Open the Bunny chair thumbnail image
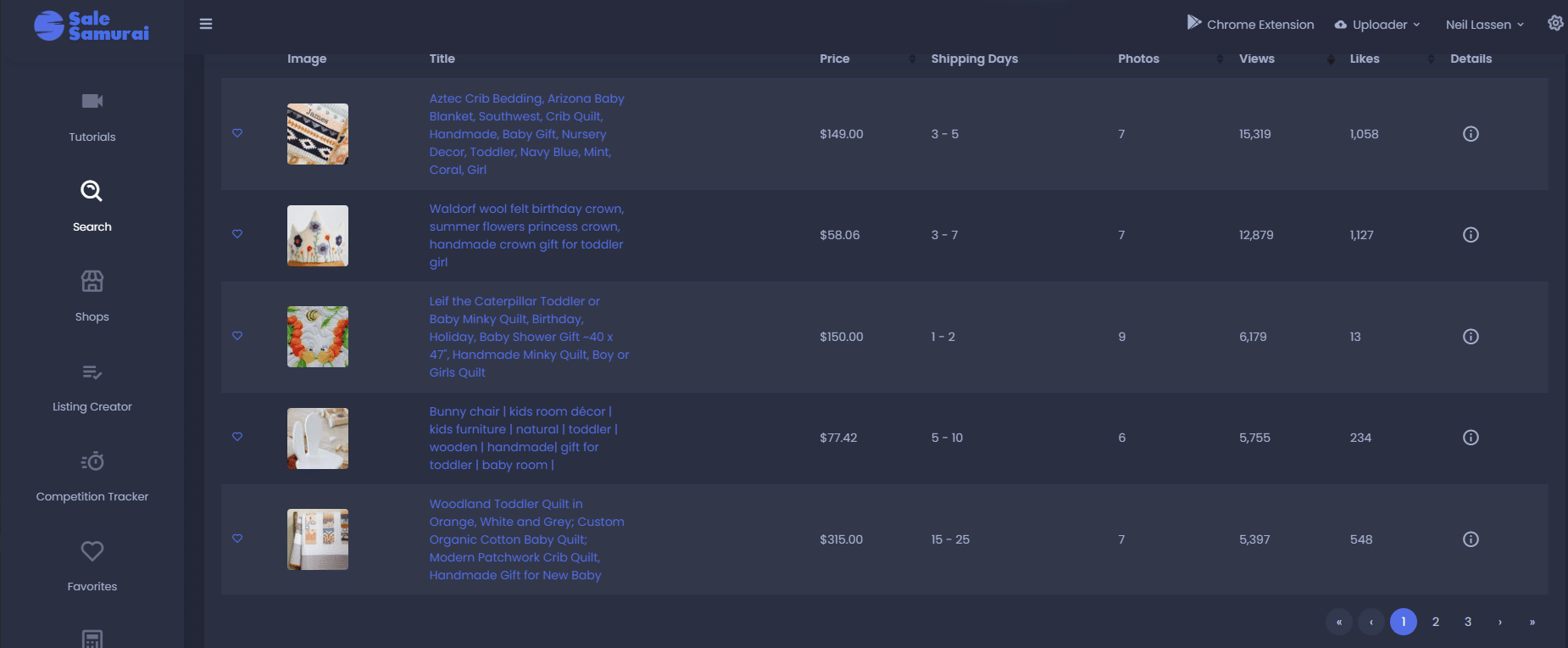Image resolution: width=1568 pixels, height=648 pixels. 318,439
